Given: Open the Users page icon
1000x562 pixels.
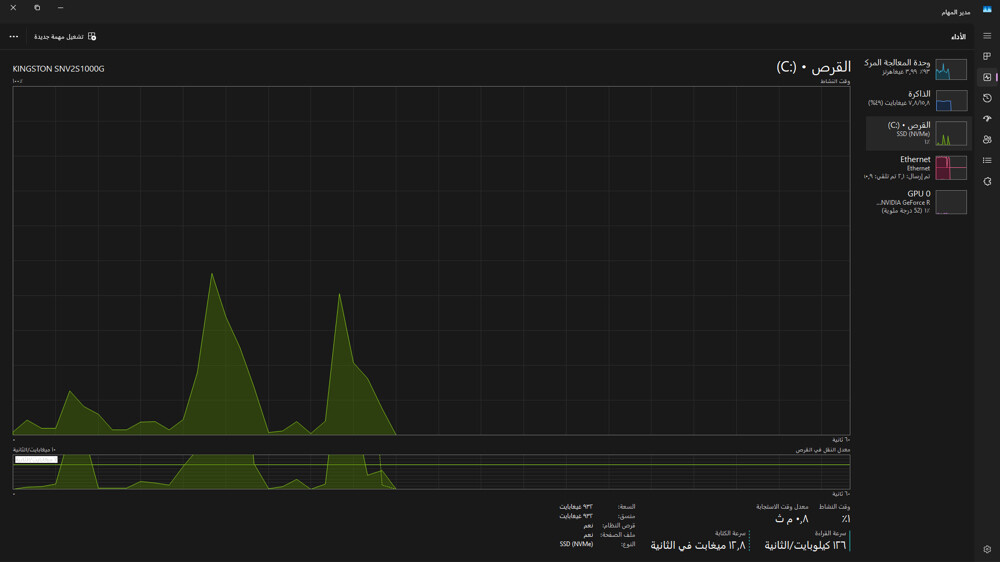Looking at the screenshot, I should (987, 140).
